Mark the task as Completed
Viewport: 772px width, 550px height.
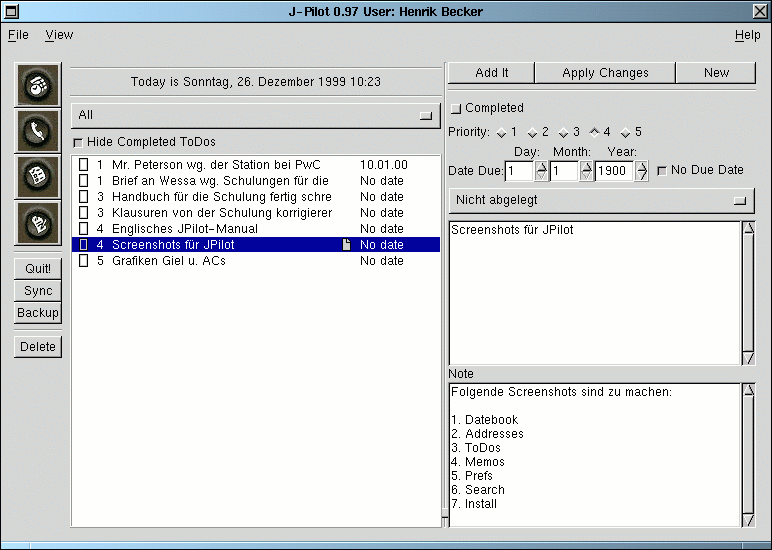(456, 108)
